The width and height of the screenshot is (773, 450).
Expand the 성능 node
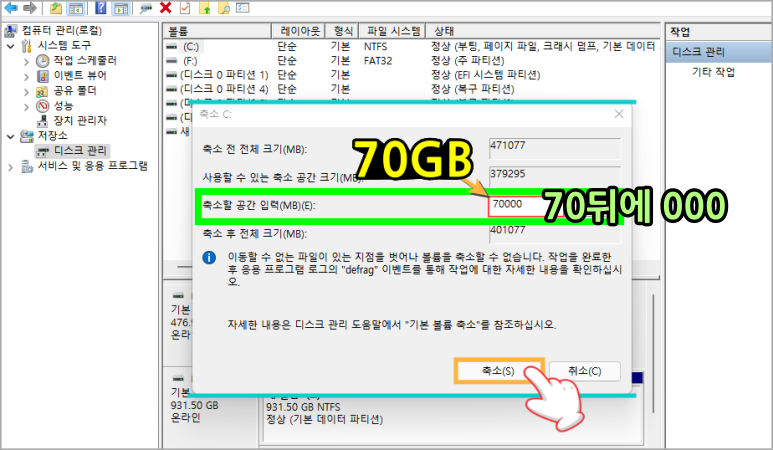27,107
